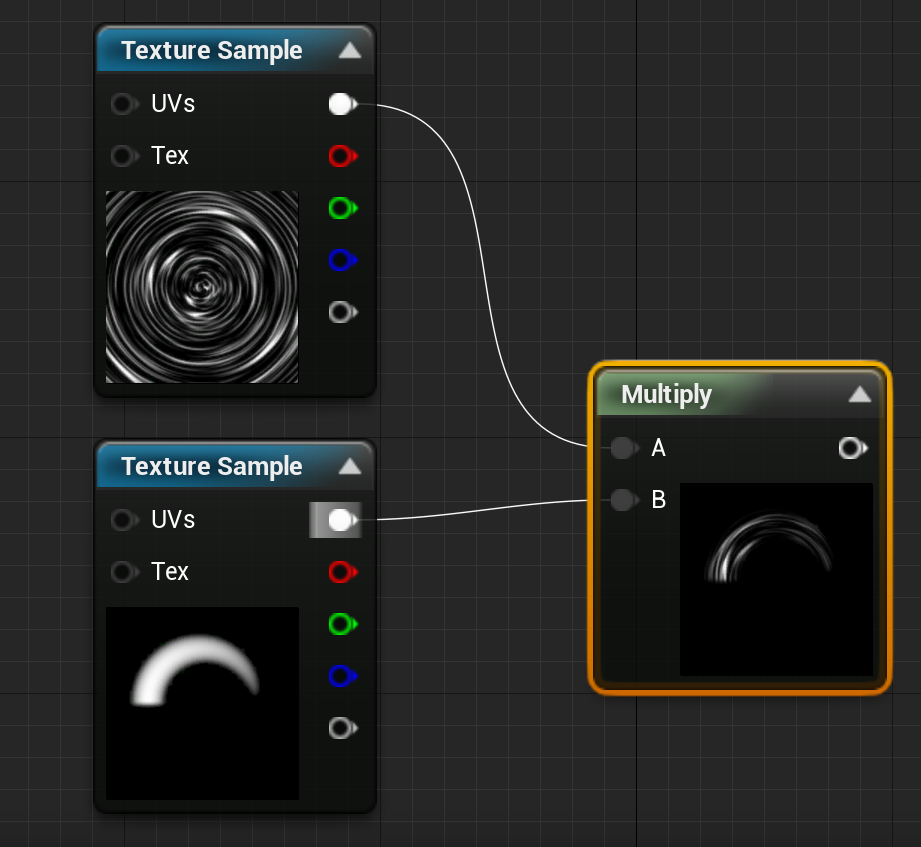
Task: Click the UVs label on the swirl Texture Sample
Action: click(173, 104)
